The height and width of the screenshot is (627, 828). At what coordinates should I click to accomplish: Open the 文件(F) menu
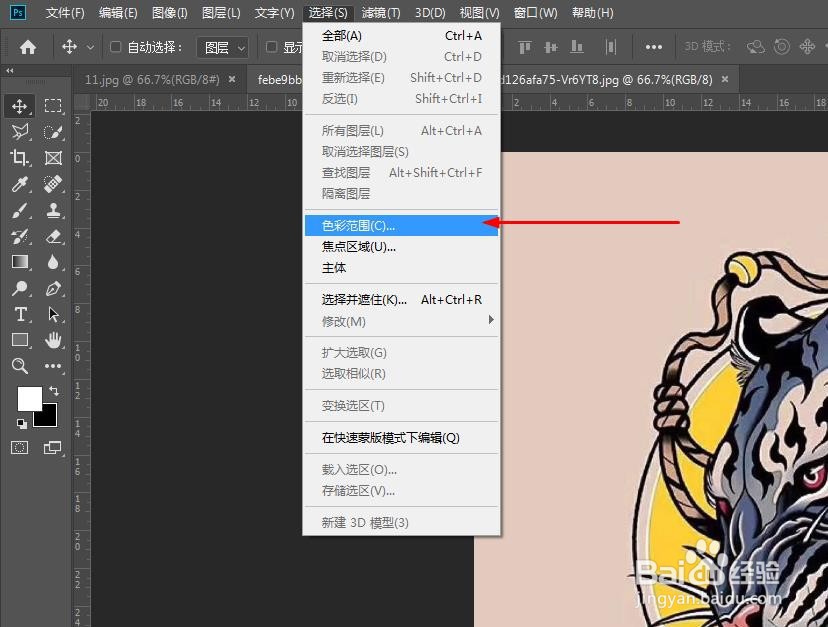(x=65, y=12)
